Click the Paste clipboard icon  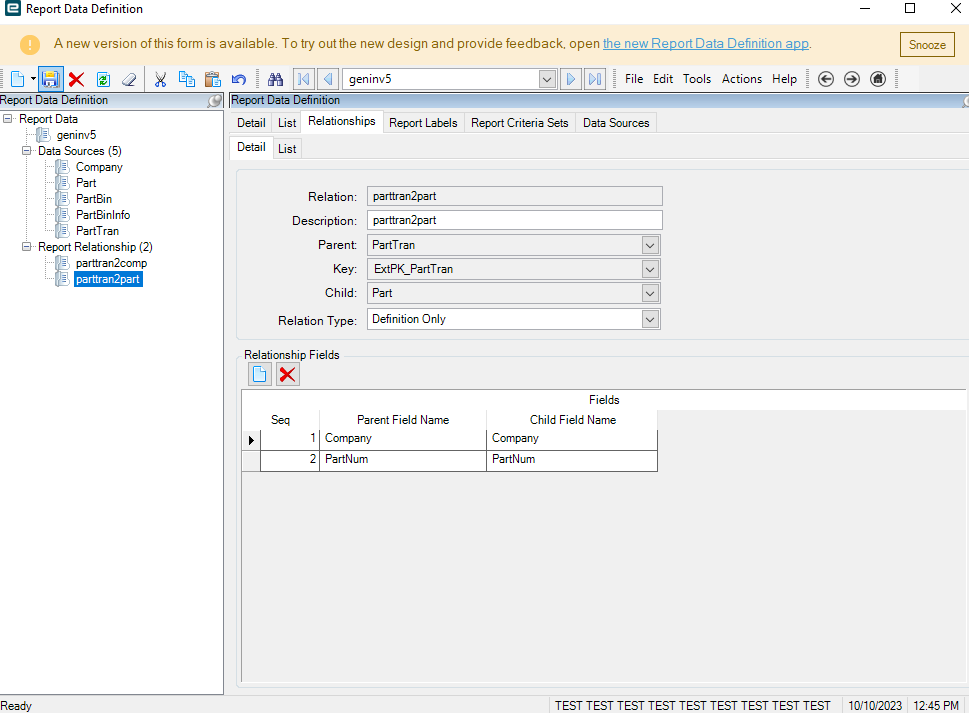point(212,79)
